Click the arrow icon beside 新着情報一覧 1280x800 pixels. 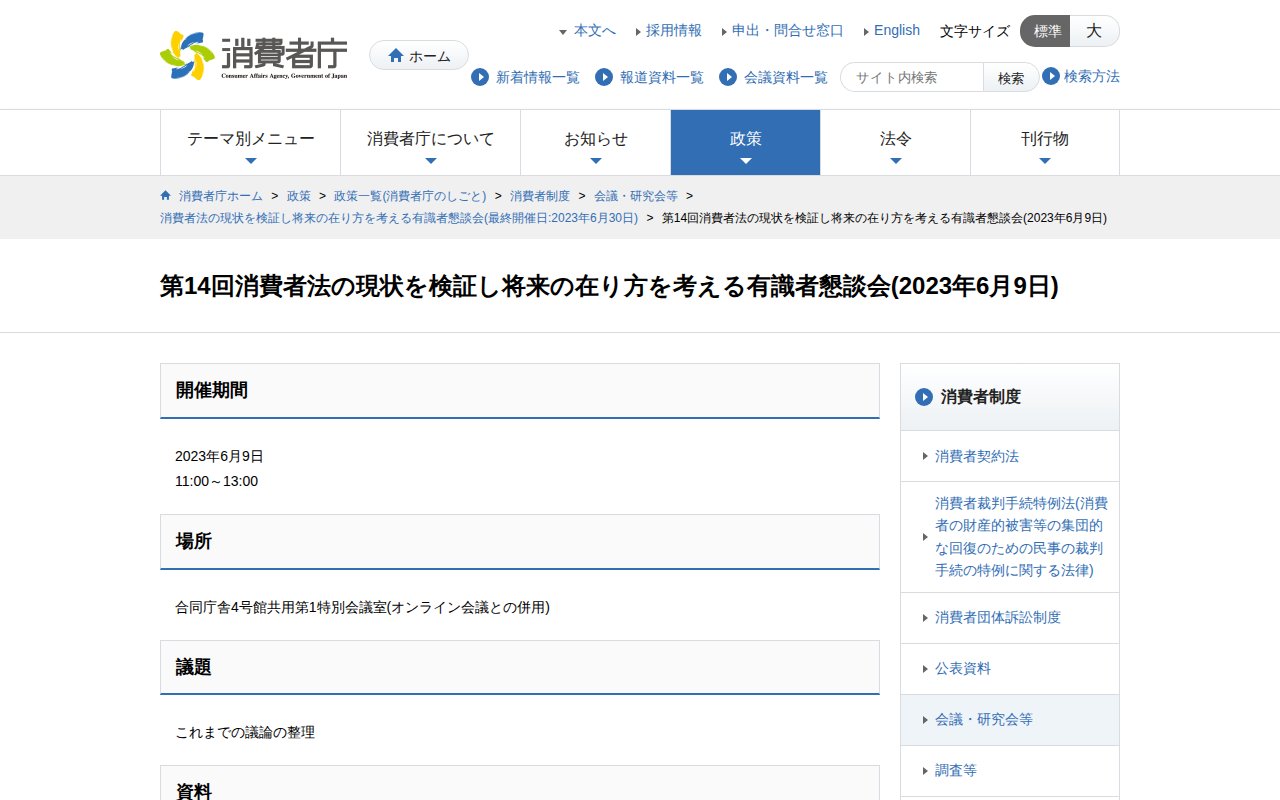pyautogui.click(x=480, y=77)
